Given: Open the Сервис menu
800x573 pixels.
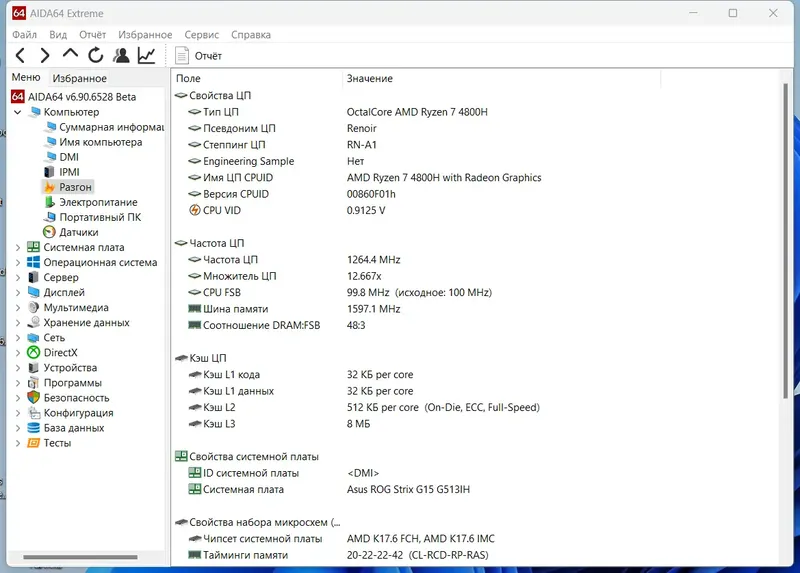Looking at the screenshot, I should tap(202, 35).
